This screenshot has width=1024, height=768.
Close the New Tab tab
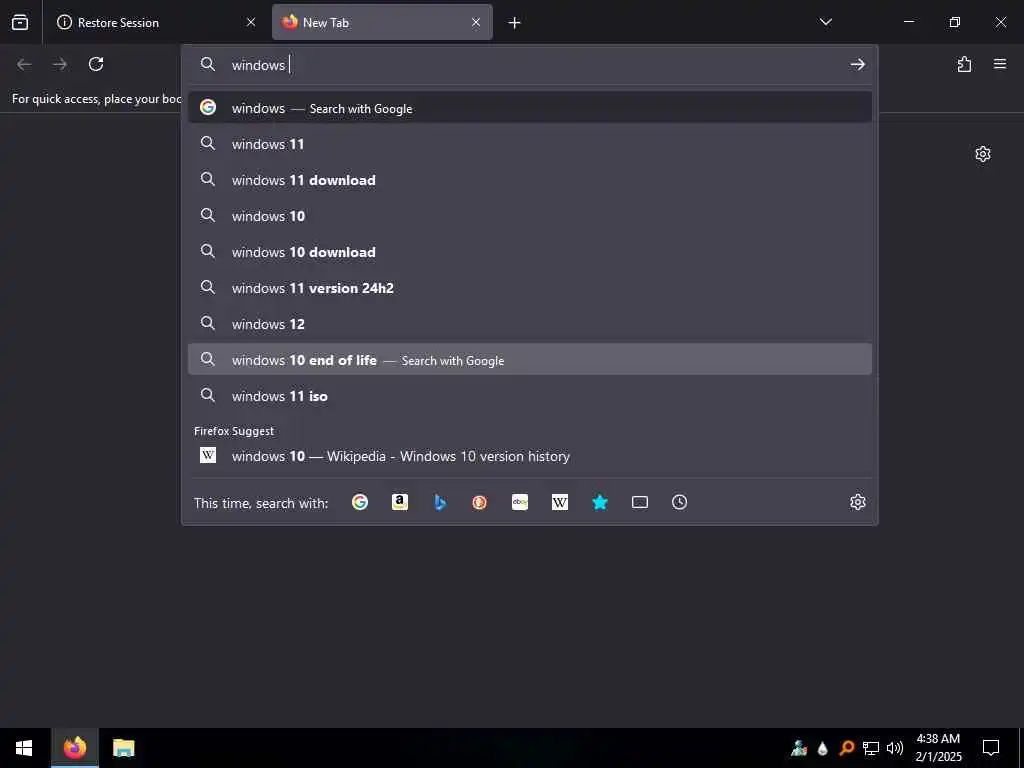[x=476, y=22]
